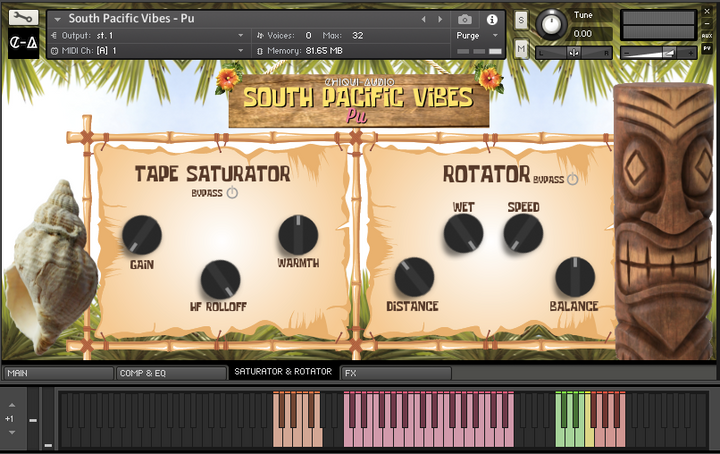Click the C-A Chiqui Audio logo
The height and width of the screenshot is (454, 720).
pyautogui.click(x=23, y=43)
